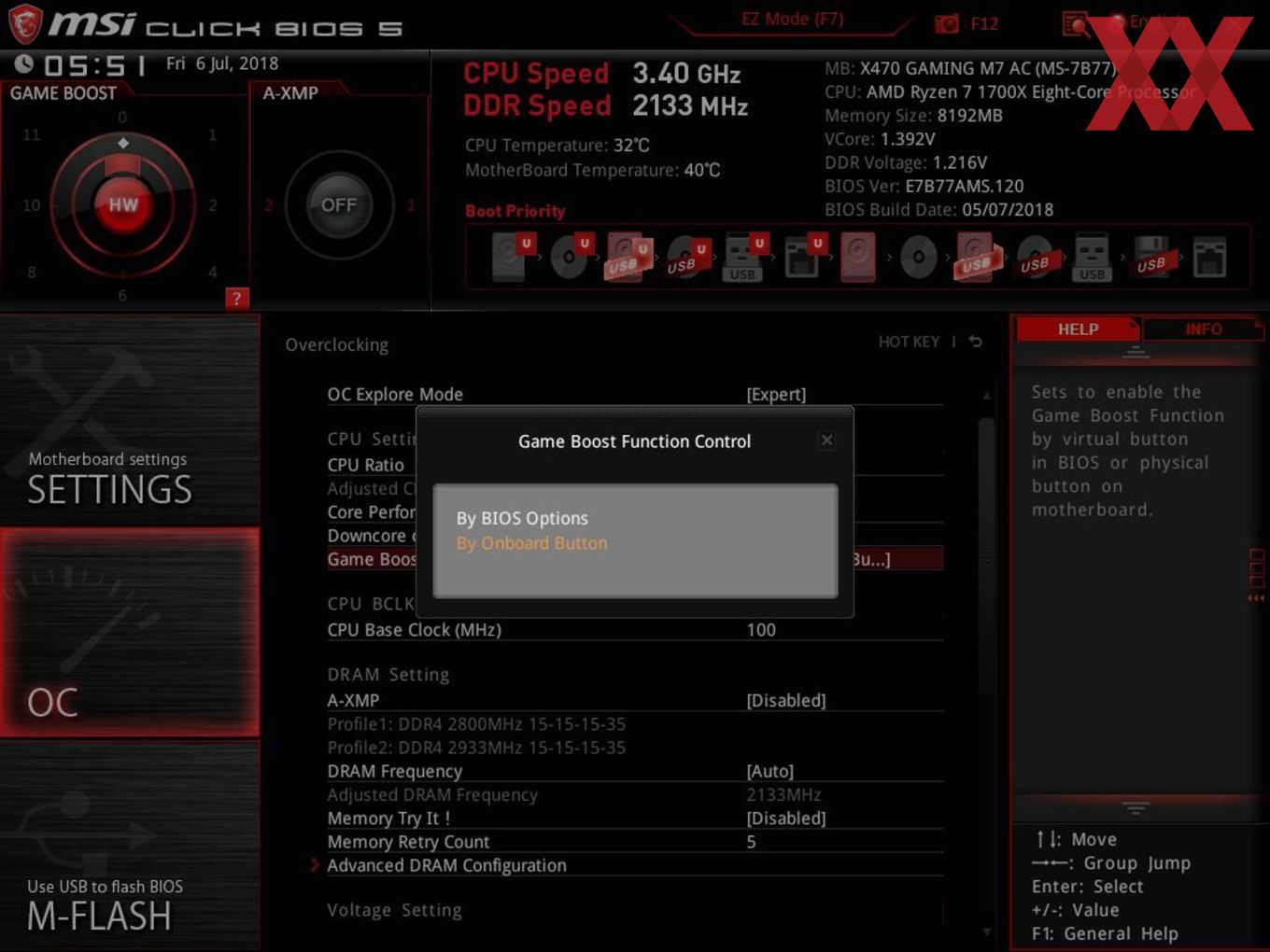
Task: Click the HOT KEY label
Action: click(x=909, y=342)
